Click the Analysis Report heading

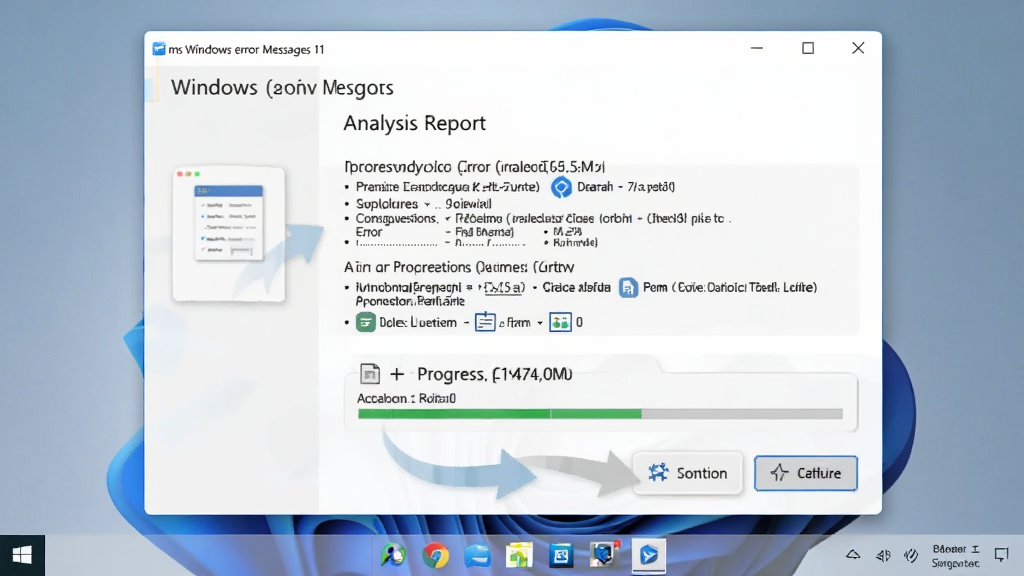tap(415, 123)
